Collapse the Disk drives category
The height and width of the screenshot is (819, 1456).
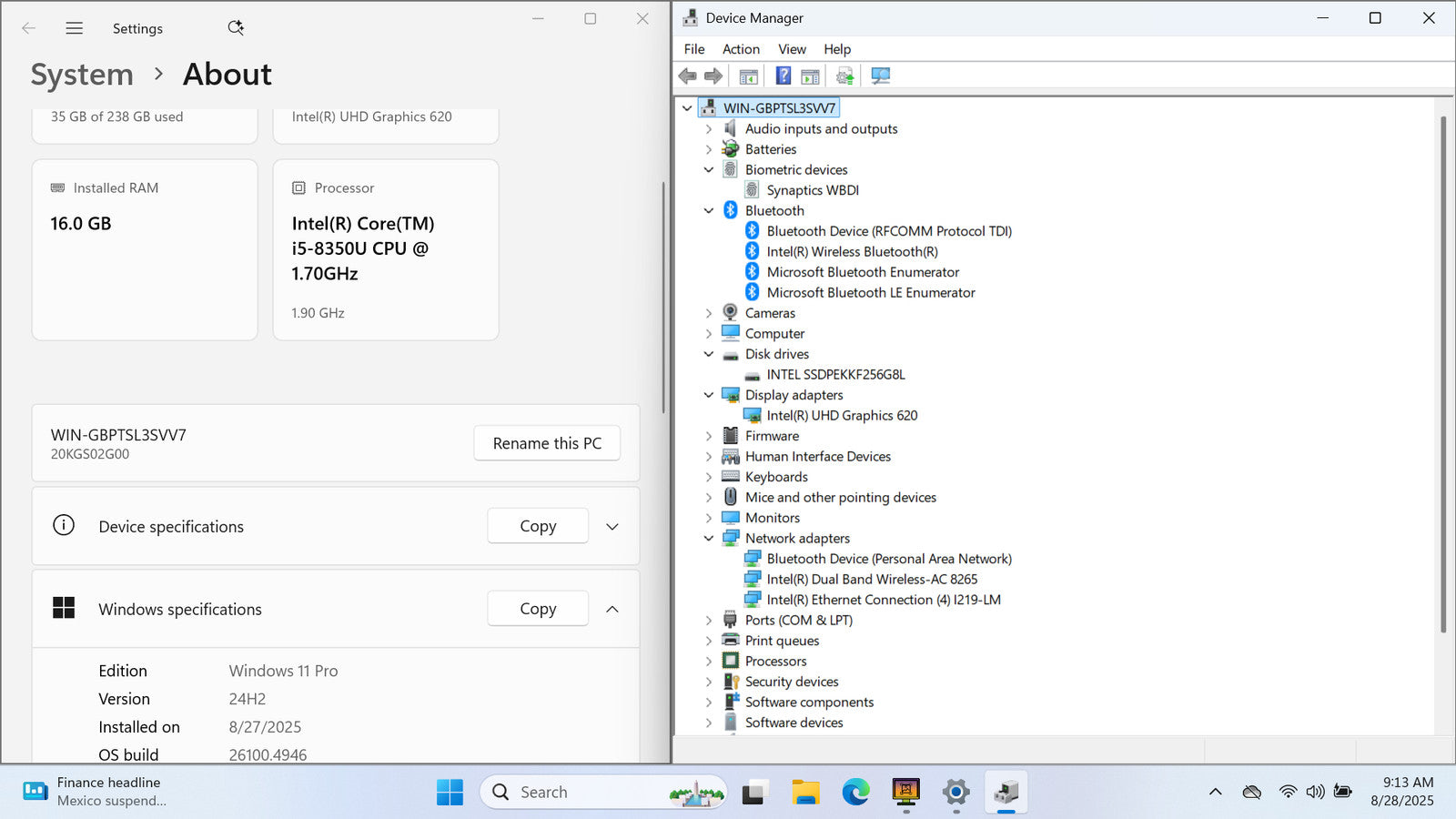pos(709,354)
